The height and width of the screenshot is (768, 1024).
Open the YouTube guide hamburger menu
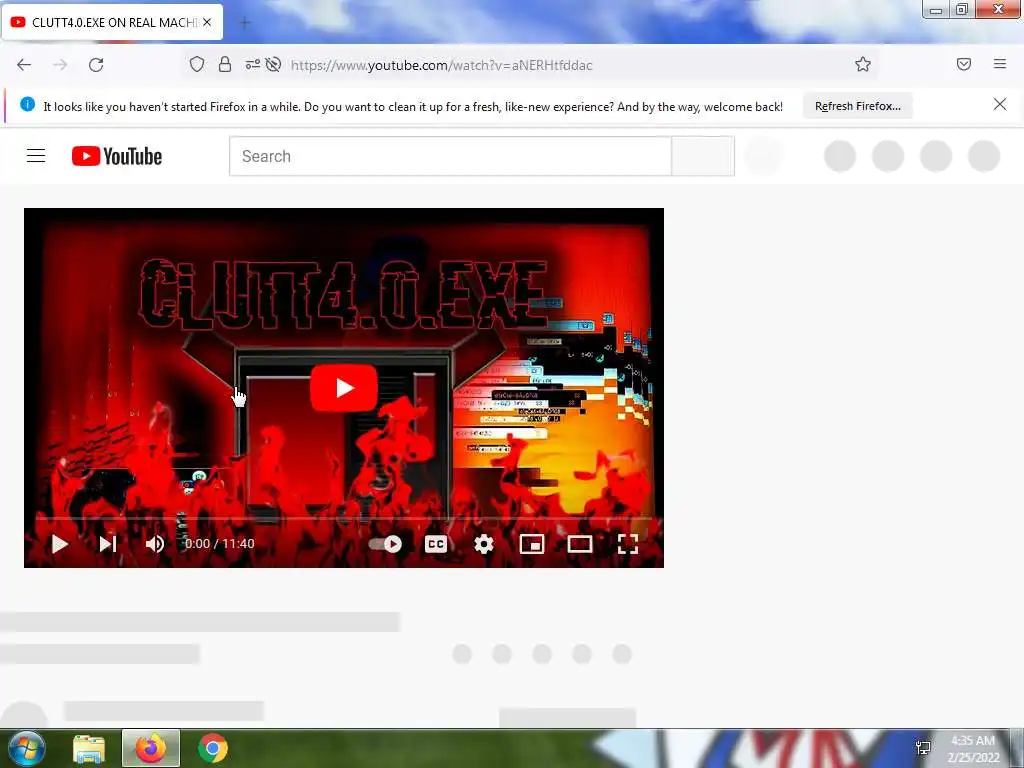36,155
